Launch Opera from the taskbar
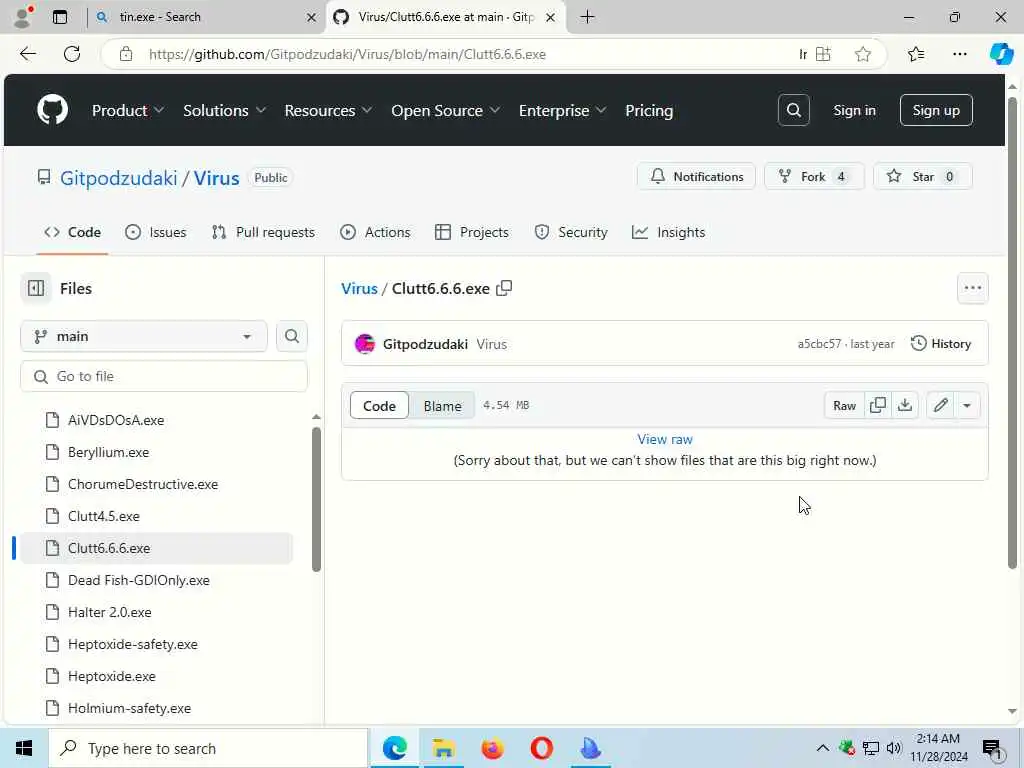1024x768 pixels. pyautogui.click(x=541, y=748)
